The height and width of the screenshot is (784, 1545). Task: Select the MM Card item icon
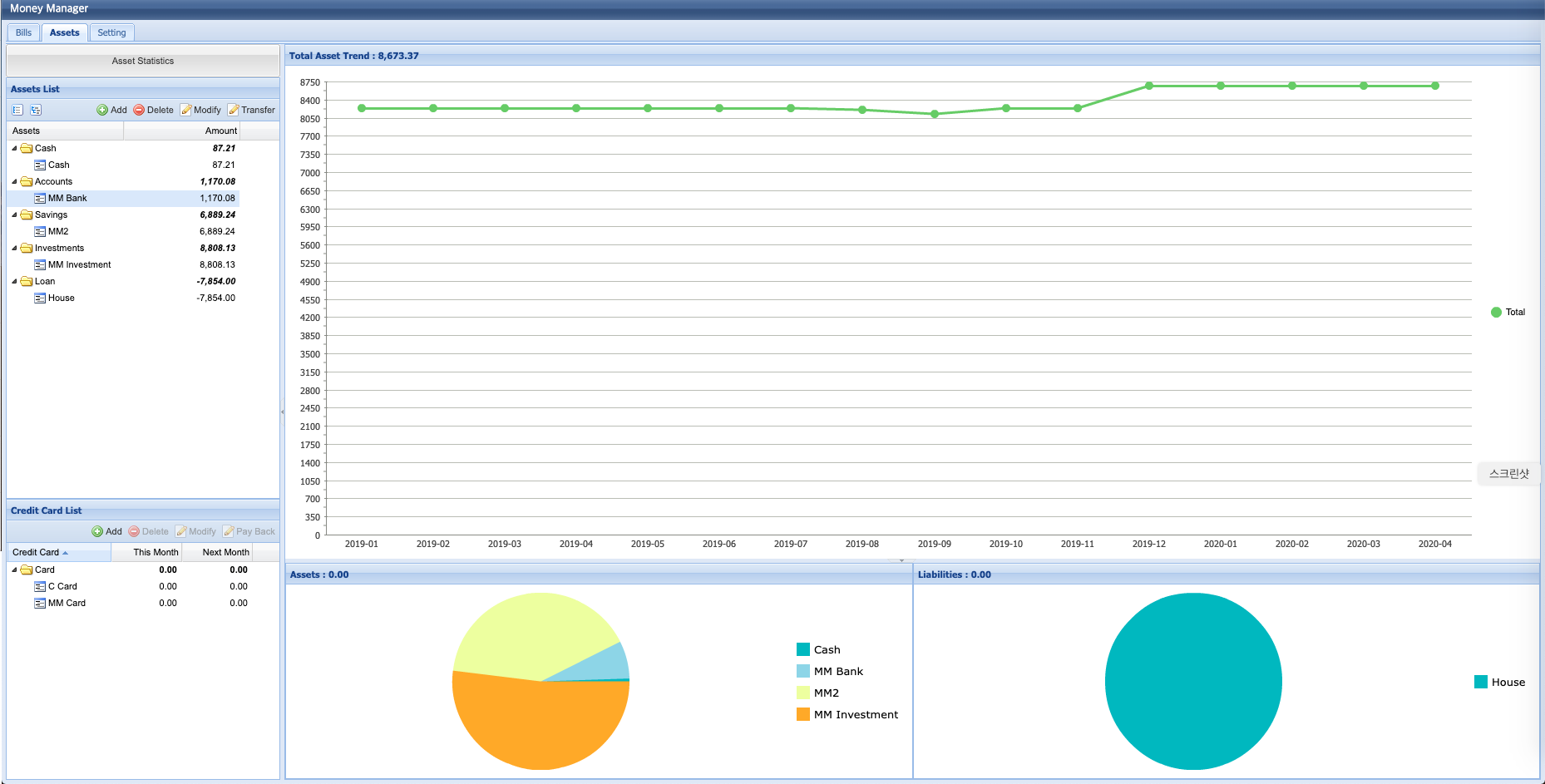coord(40,603)
